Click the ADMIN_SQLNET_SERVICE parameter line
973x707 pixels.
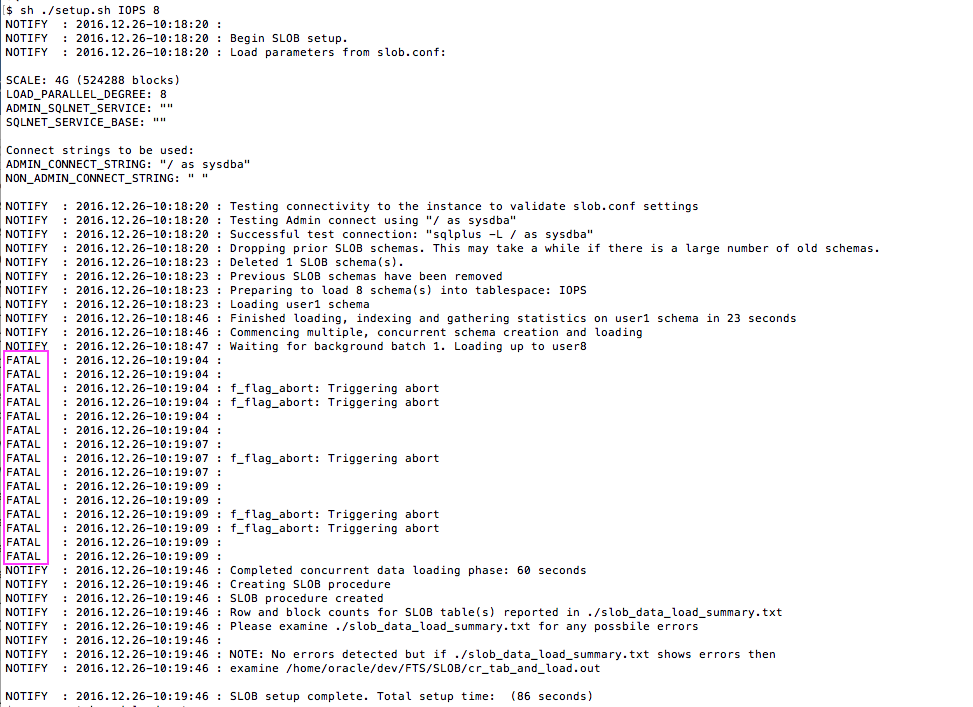(90, 108)
